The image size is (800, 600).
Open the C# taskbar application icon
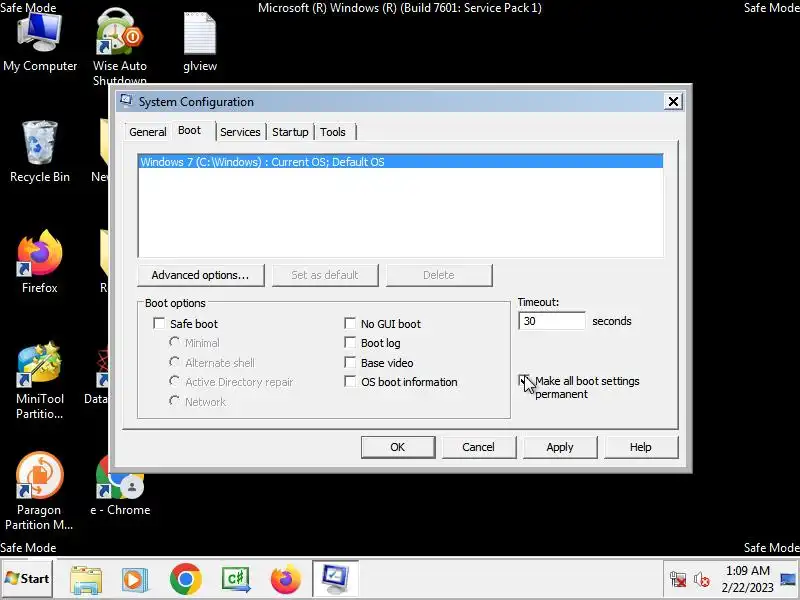236,580
